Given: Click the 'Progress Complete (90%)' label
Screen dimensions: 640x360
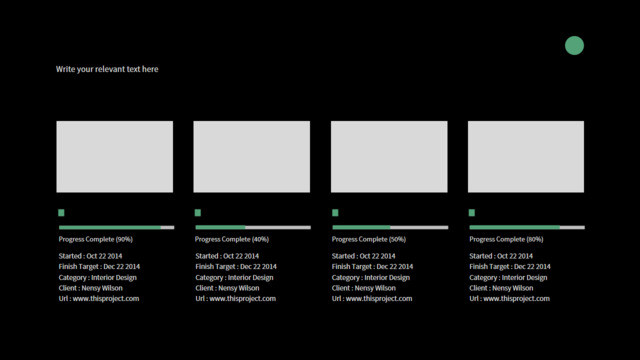Looking at the screenshot, I should point(96,239).
